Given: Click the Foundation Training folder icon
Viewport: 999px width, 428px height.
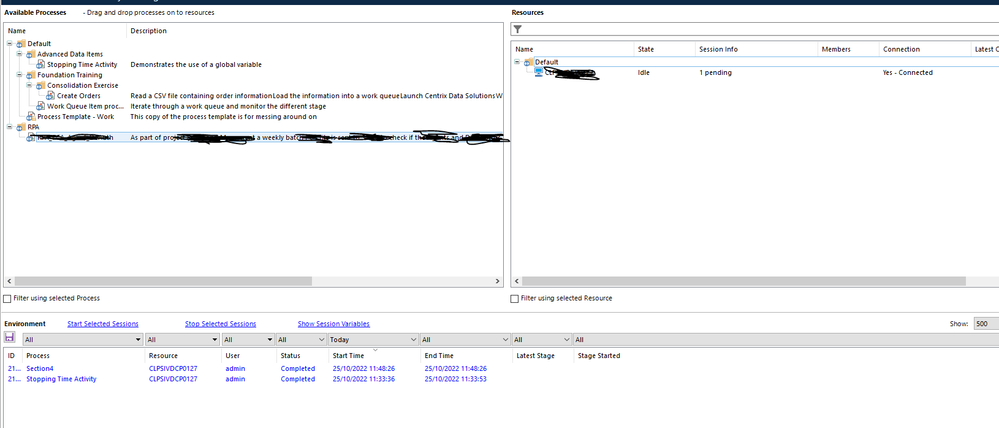Looking at the screenshot, I should (31, 75).
